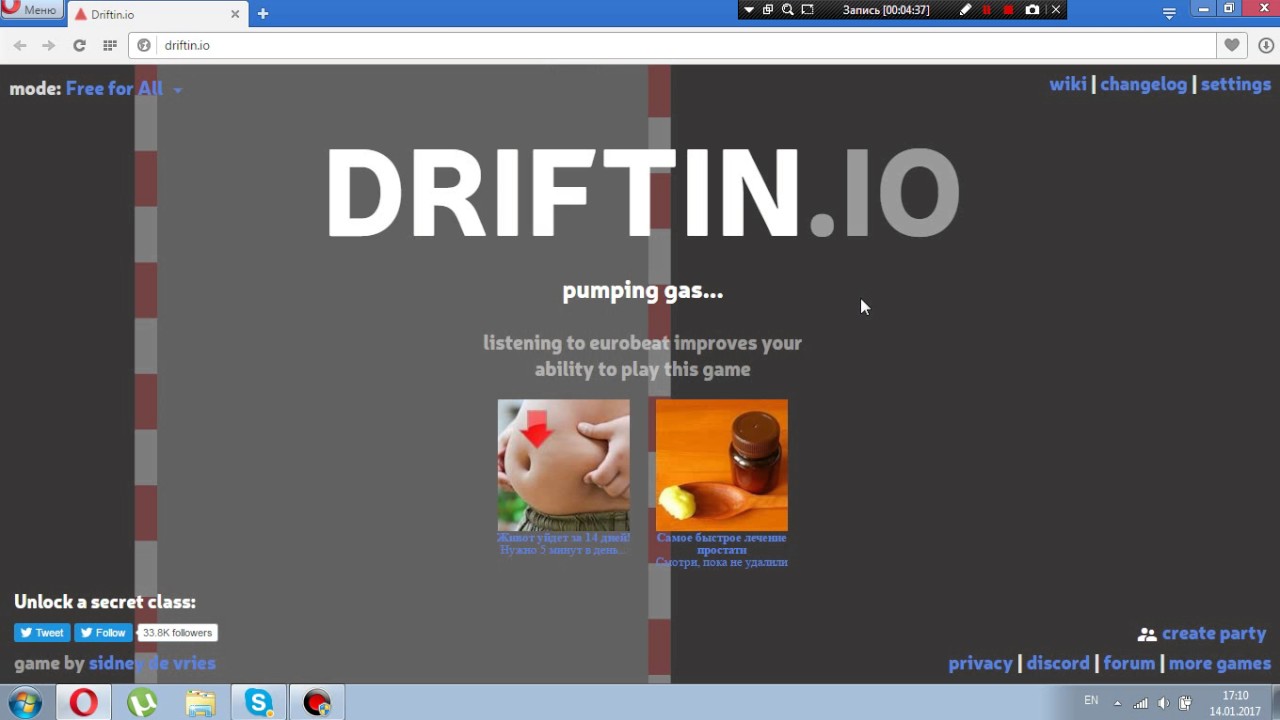Open the screen recorder taskbar icon

coord(317,703)
